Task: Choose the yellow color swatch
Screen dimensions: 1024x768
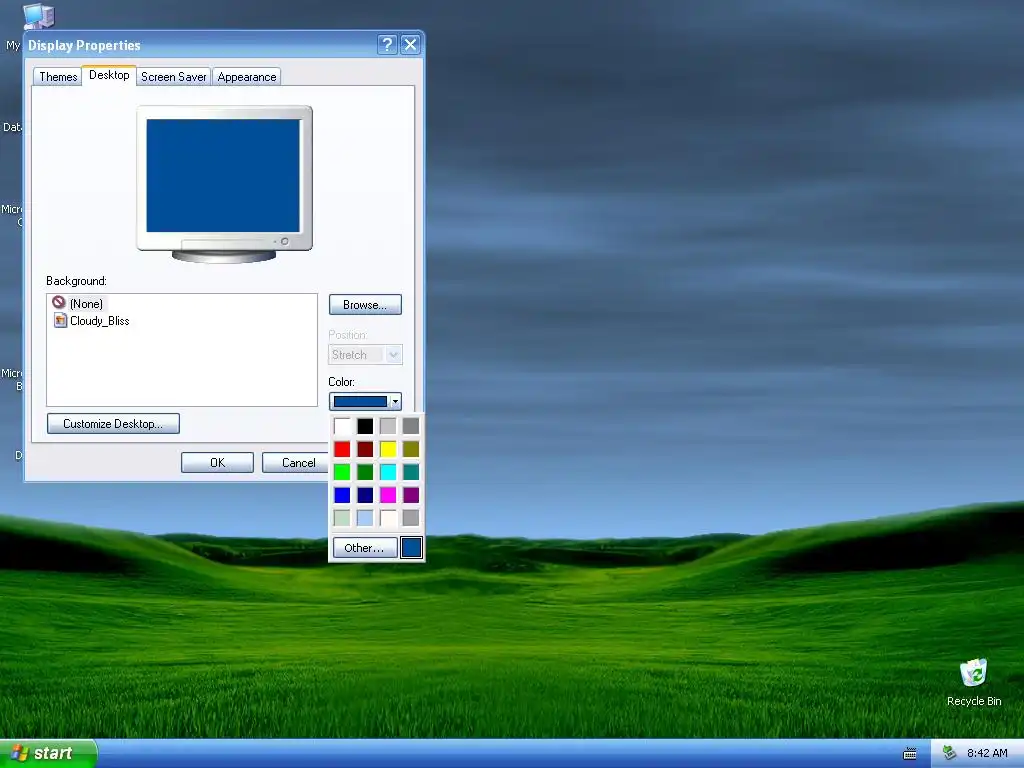Action: tap(388, 449)
